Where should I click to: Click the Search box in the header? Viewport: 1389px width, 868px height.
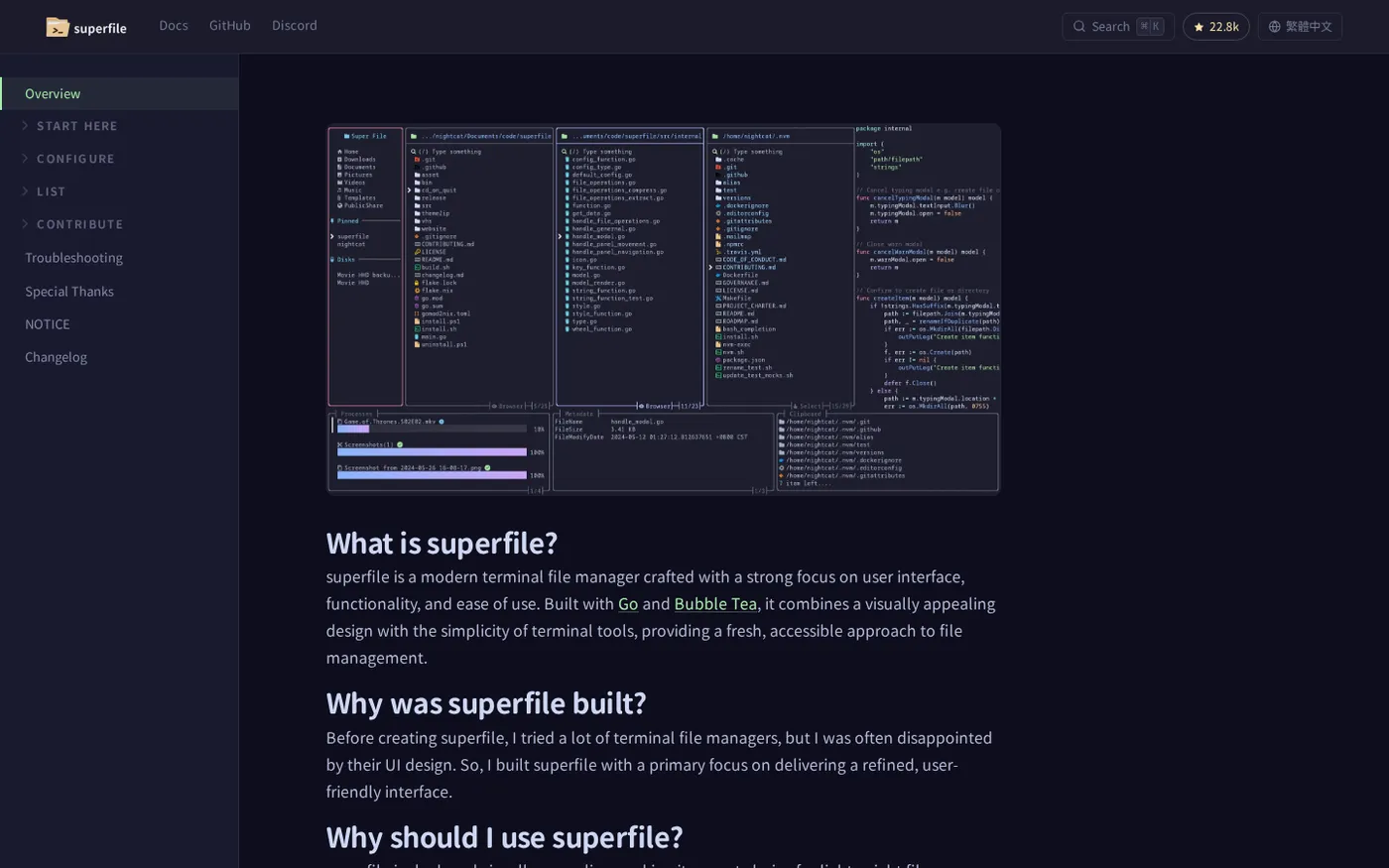point(1118,27)
